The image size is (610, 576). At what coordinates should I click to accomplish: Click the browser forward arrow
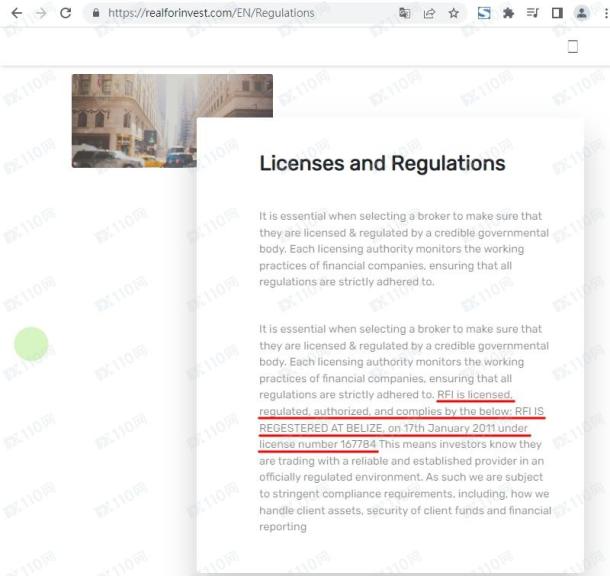[x=41, y=13]
